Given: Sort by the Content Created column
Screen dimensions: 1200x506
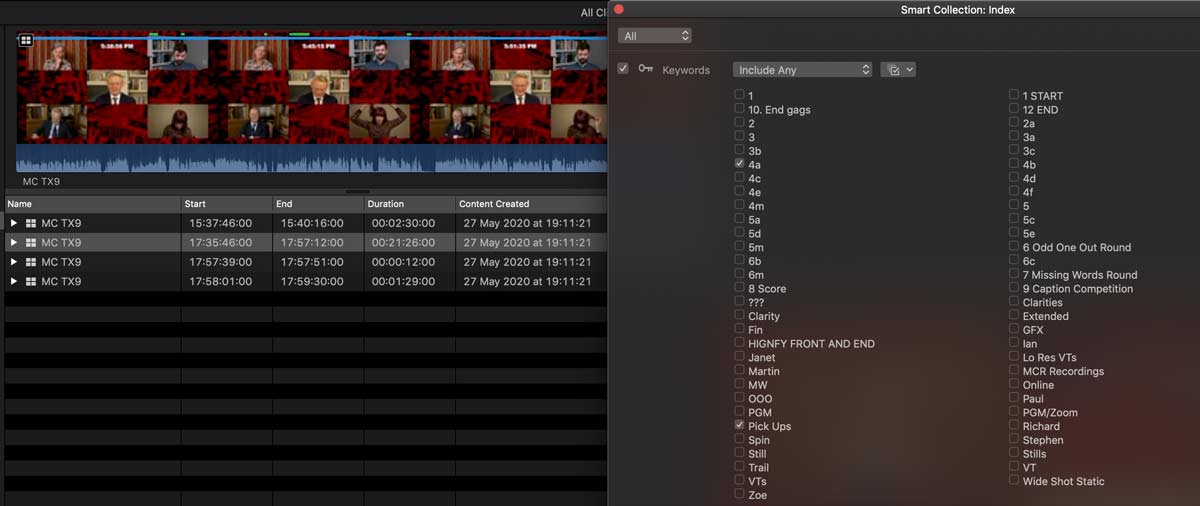Looking at the screenshot, I should pos(531,204).
